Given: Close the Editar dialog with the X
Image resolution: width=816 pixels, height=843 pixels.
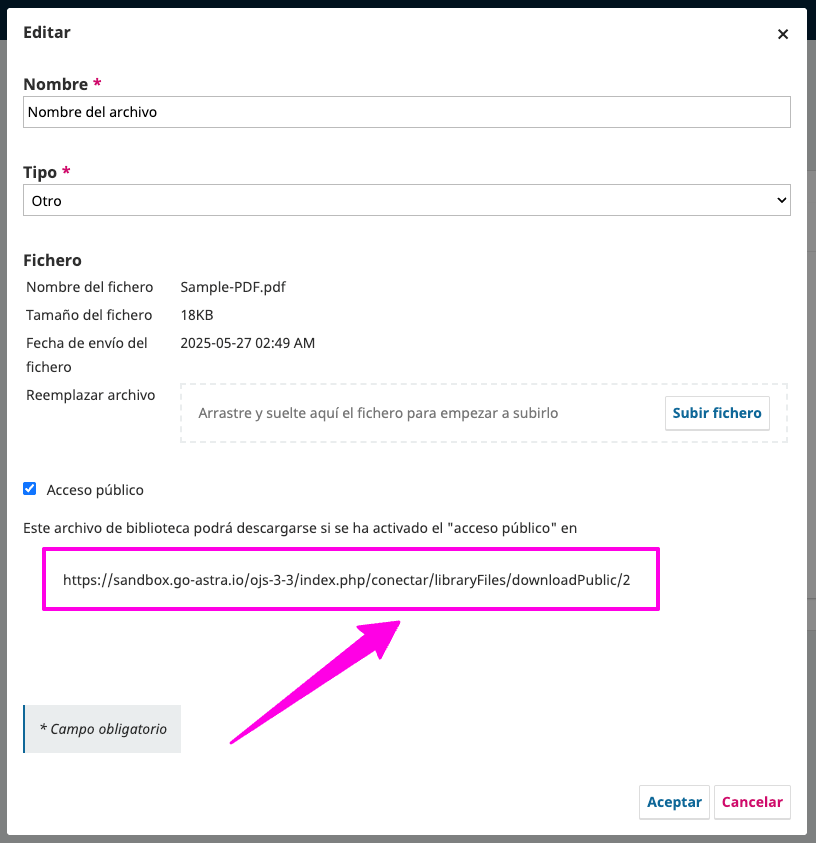Looking at the screenshot, I should click(783, 34).
